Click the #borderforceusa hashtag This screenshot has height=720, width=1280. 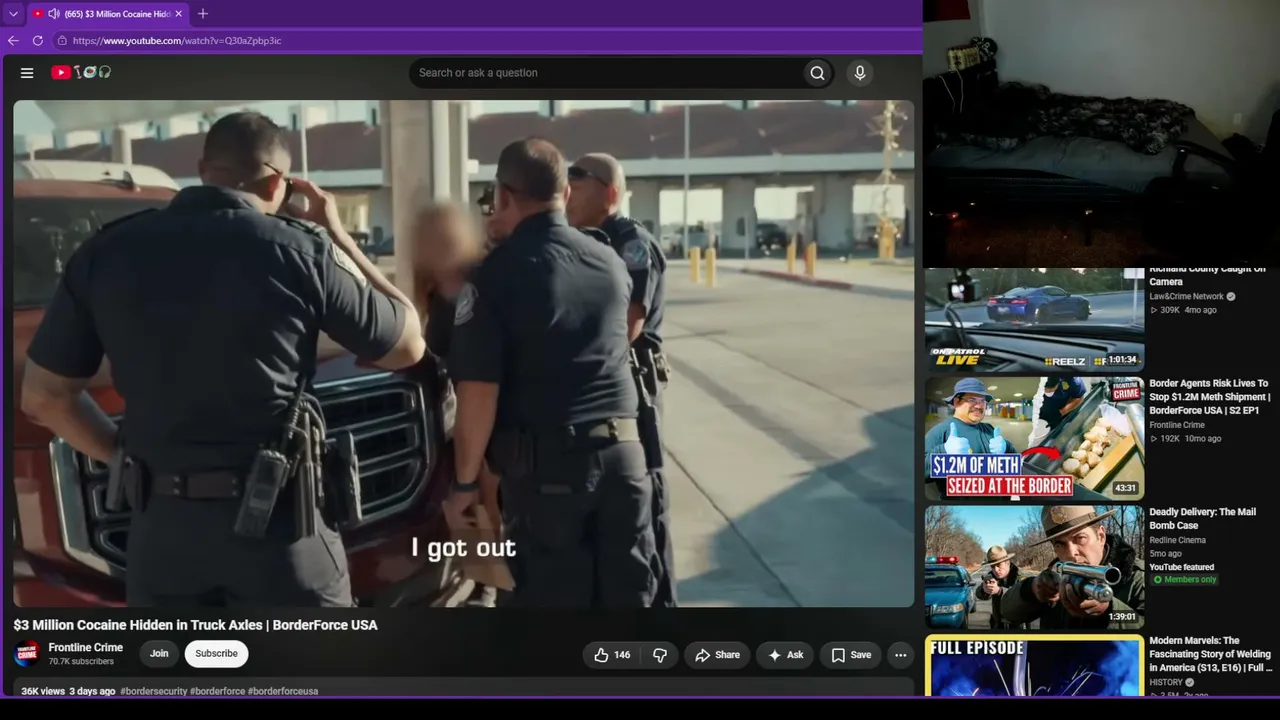pos(283,691)
